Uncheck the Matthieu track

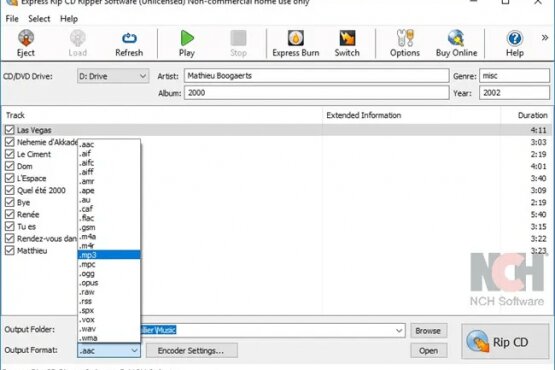pyautogui.click(x=10, y=250)
